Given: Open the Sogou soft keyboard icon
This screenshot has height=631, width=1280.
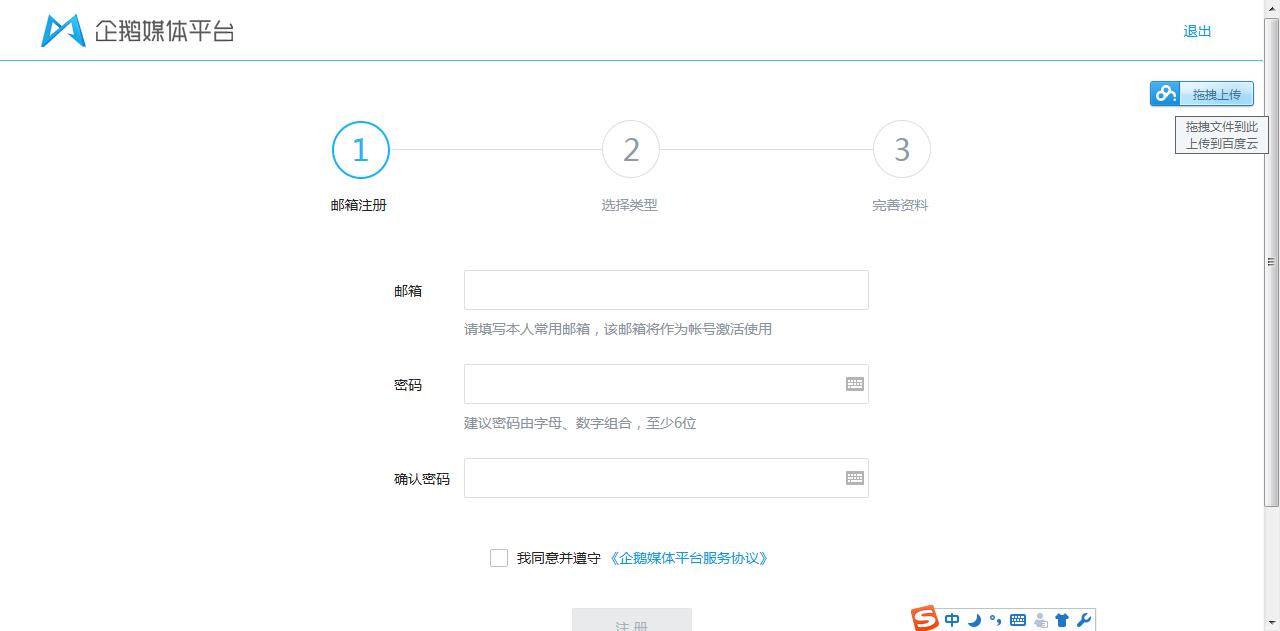Looking at the screenshot, I should [x=1018, y=619].
